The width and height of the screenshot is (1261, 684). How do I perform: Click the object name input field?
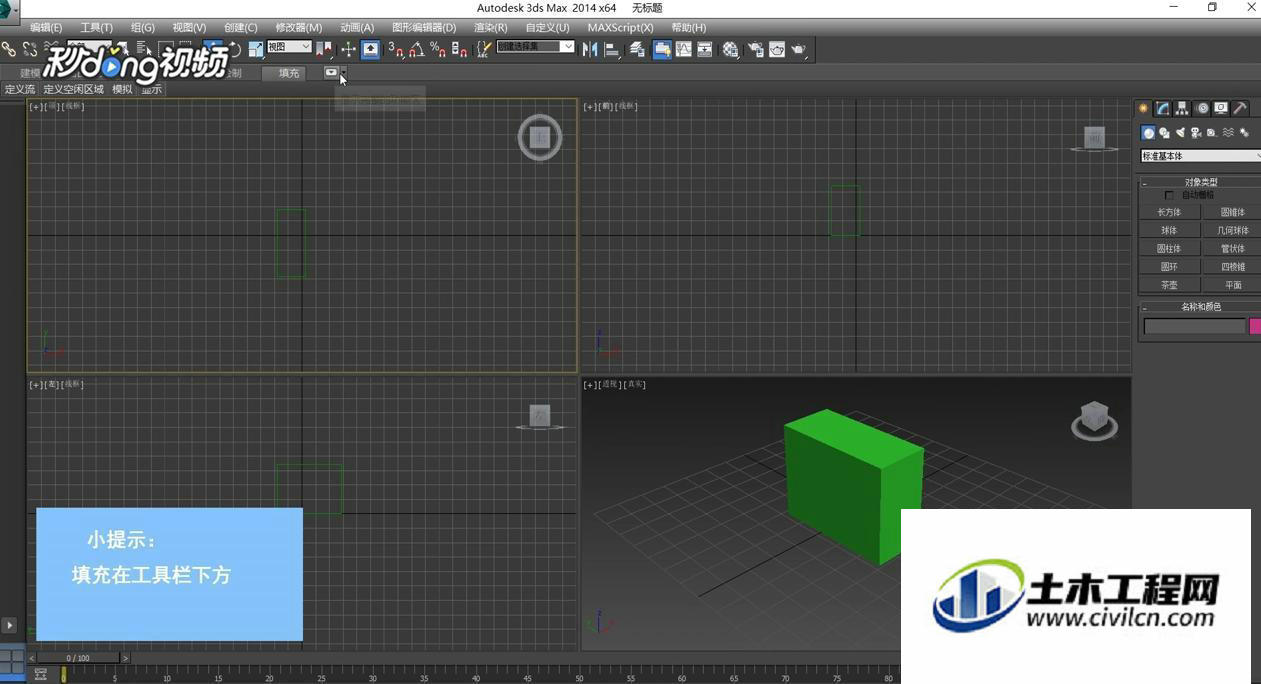1194,326
